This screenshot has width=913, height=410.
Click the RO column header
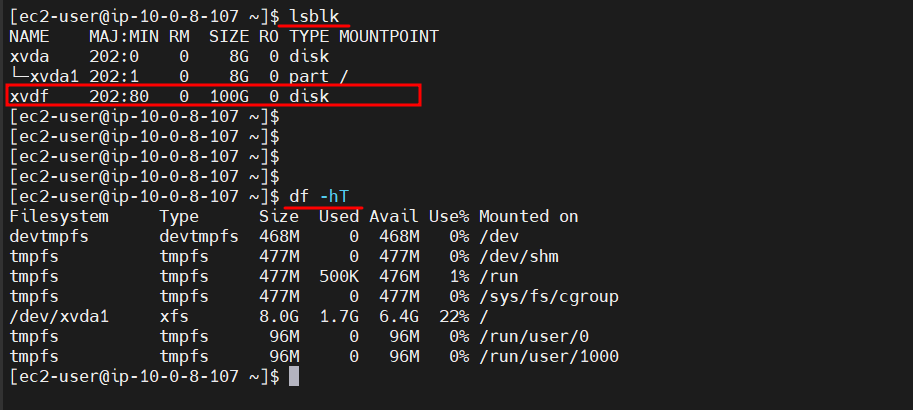269,37
